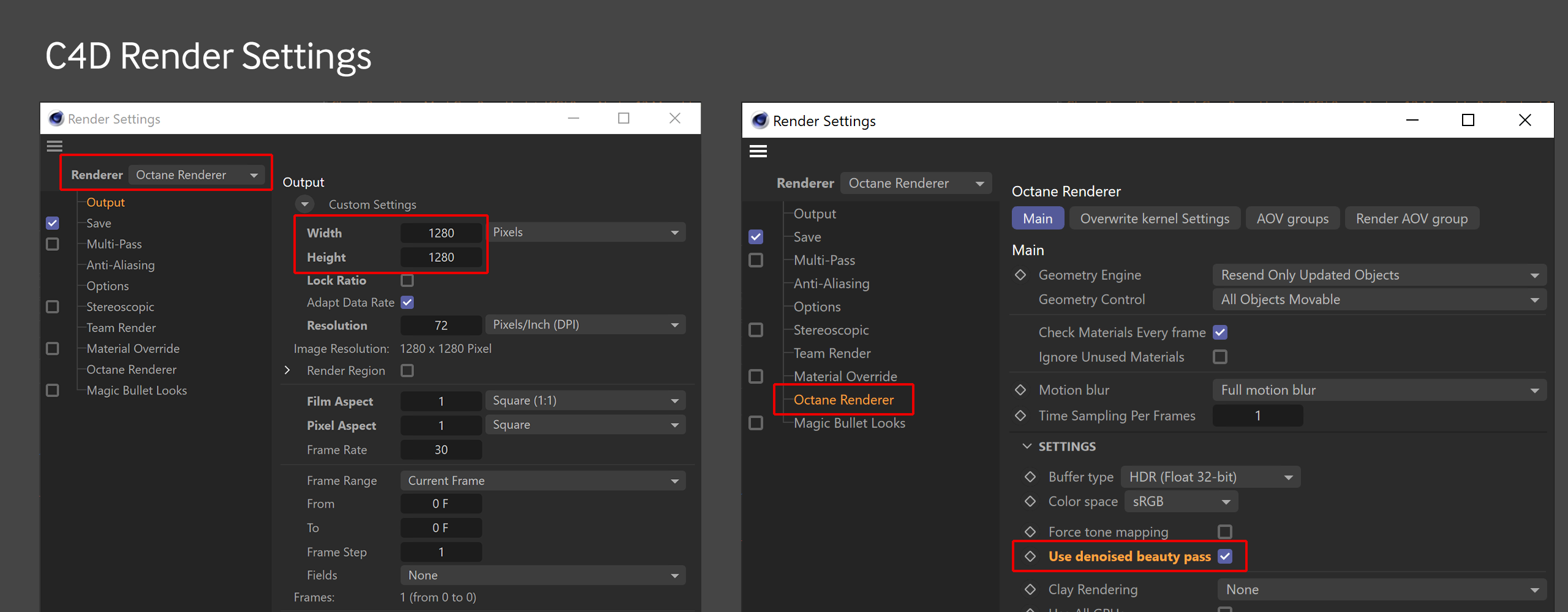Click Cinema 4D logo in right window title bar
This screenshot has width=1568, height=612.
(759, 120)
